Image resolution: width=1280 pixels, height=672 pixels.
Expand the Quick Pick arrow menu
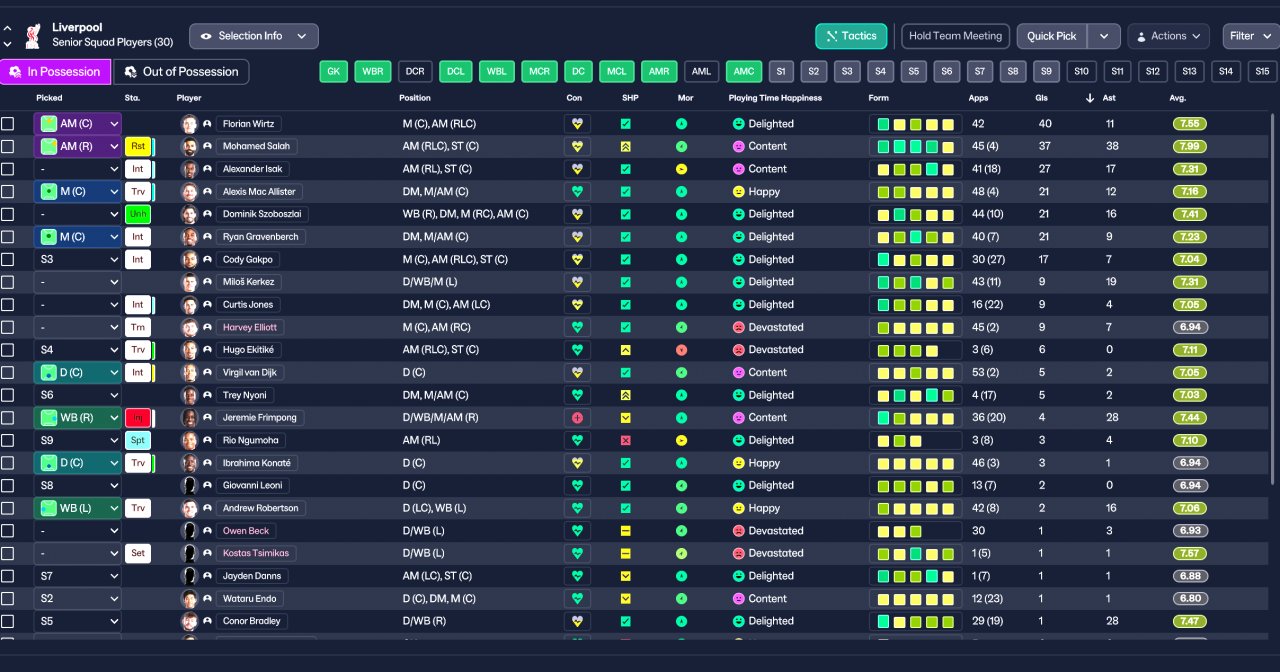(1103, 36)
